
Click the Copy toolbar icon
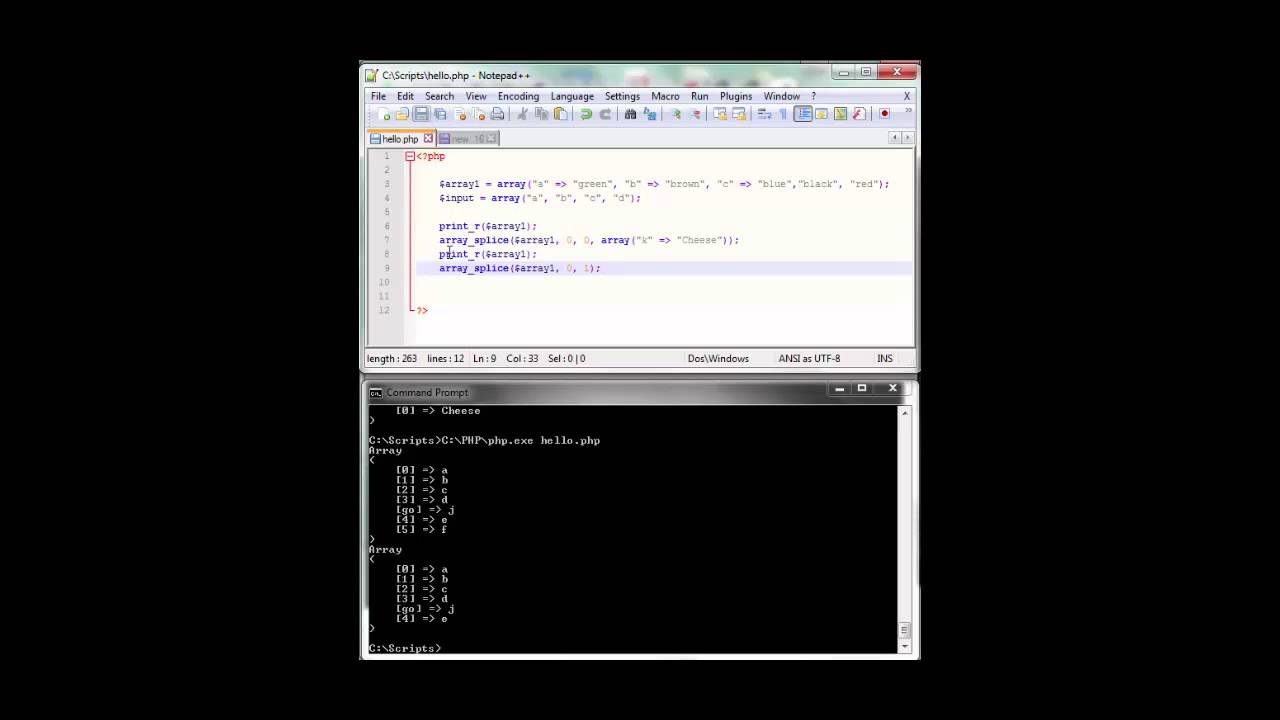click(x=541, y=114)
